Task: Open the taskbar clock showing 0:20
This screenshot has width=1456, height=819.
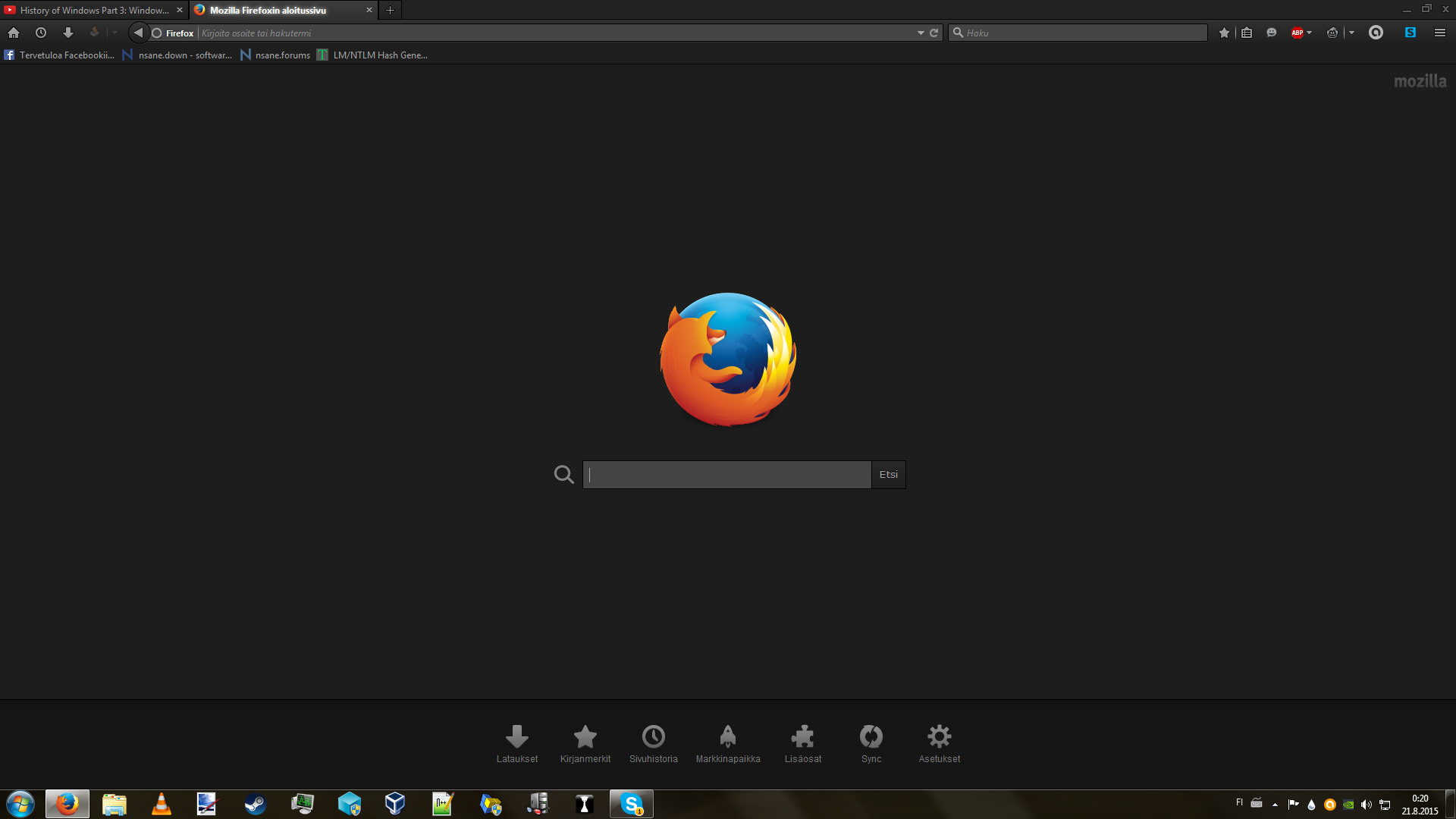Action: click(x=1420, y=805)
